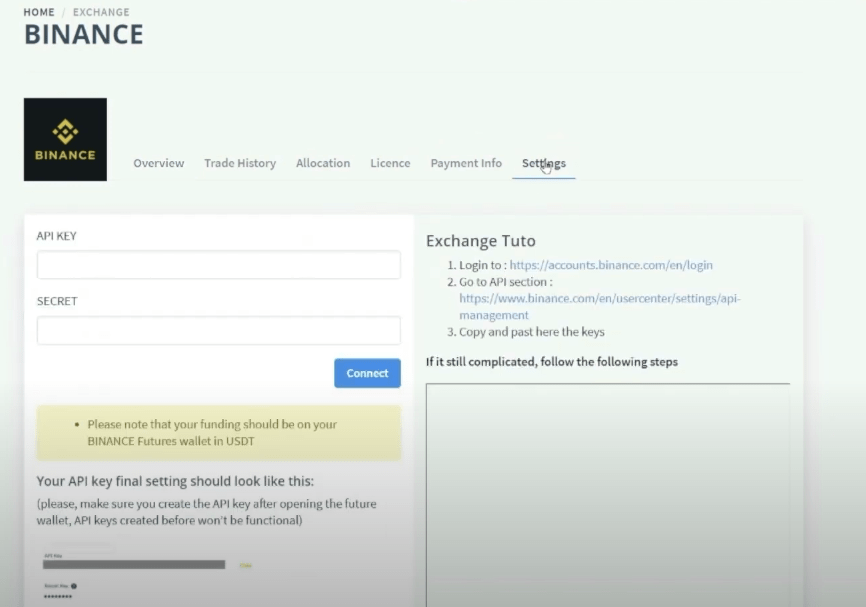Screen dimensions: 866x607
Task: Click the blue Connect button
Action: [x=367, y=373]
